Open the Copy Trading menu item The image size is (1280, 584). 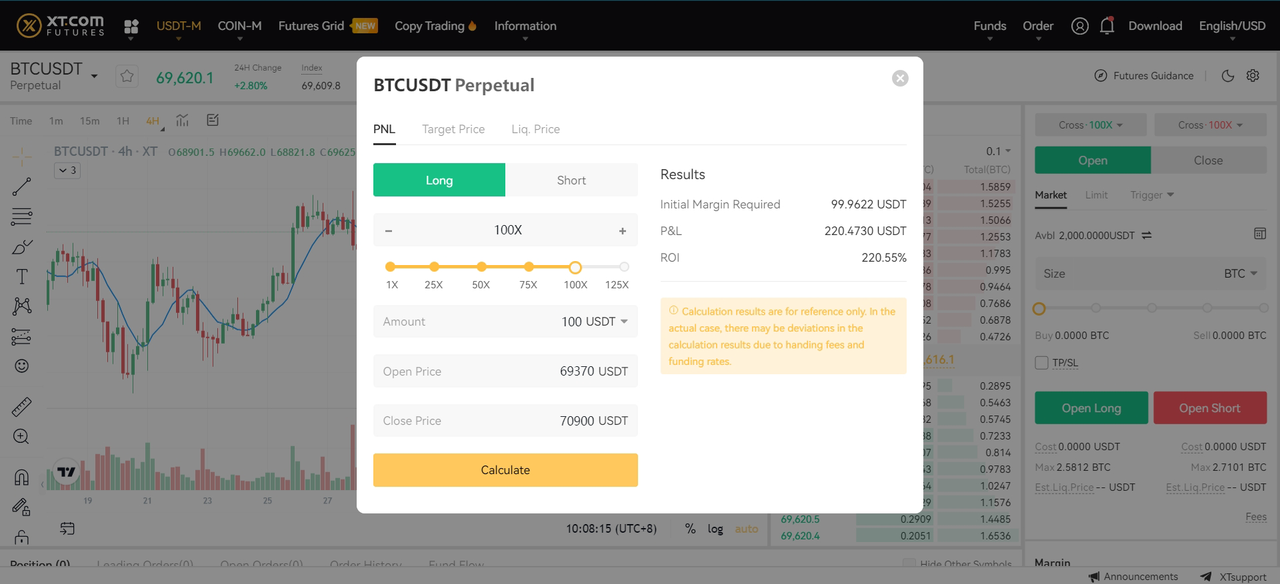coord(435,26)
